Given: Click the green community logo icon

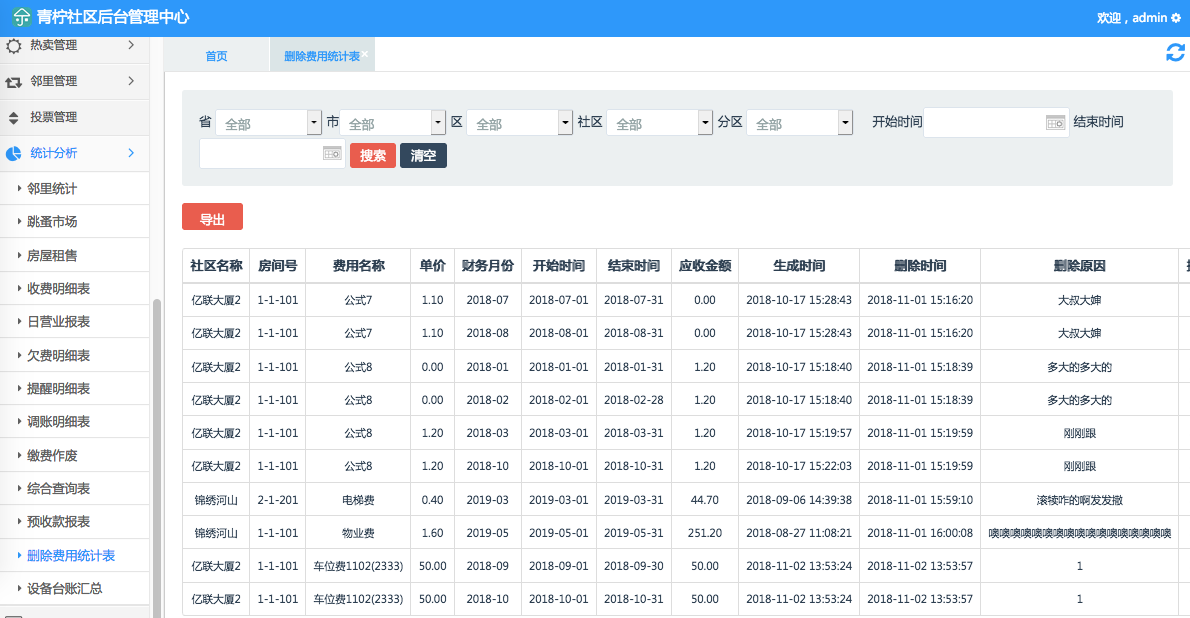Looking at the screenshot, I should tap(21, 17).
